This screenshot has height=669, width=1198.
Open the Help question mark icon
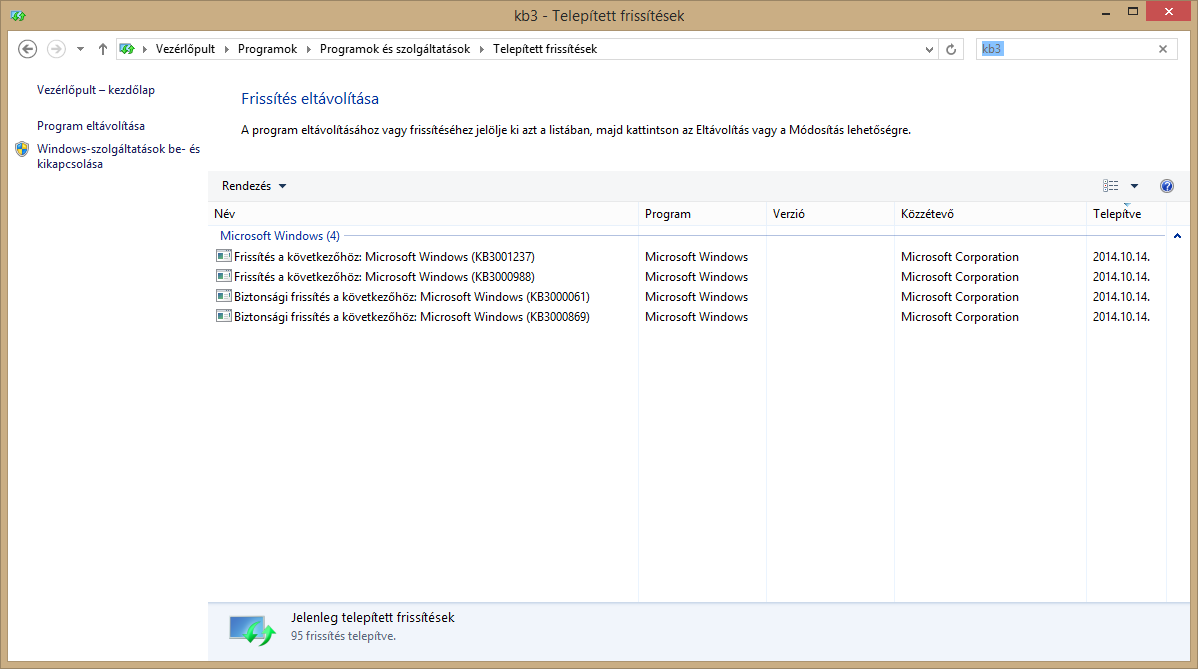click(1167, 186)
